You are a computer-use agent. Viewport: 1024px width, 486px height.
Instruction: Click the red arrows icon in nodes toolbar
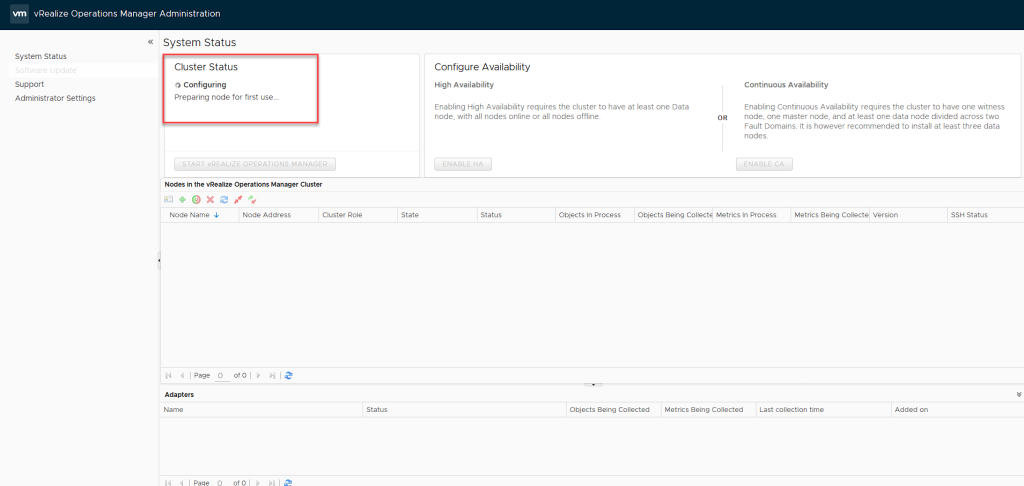(x=238, y=200)
